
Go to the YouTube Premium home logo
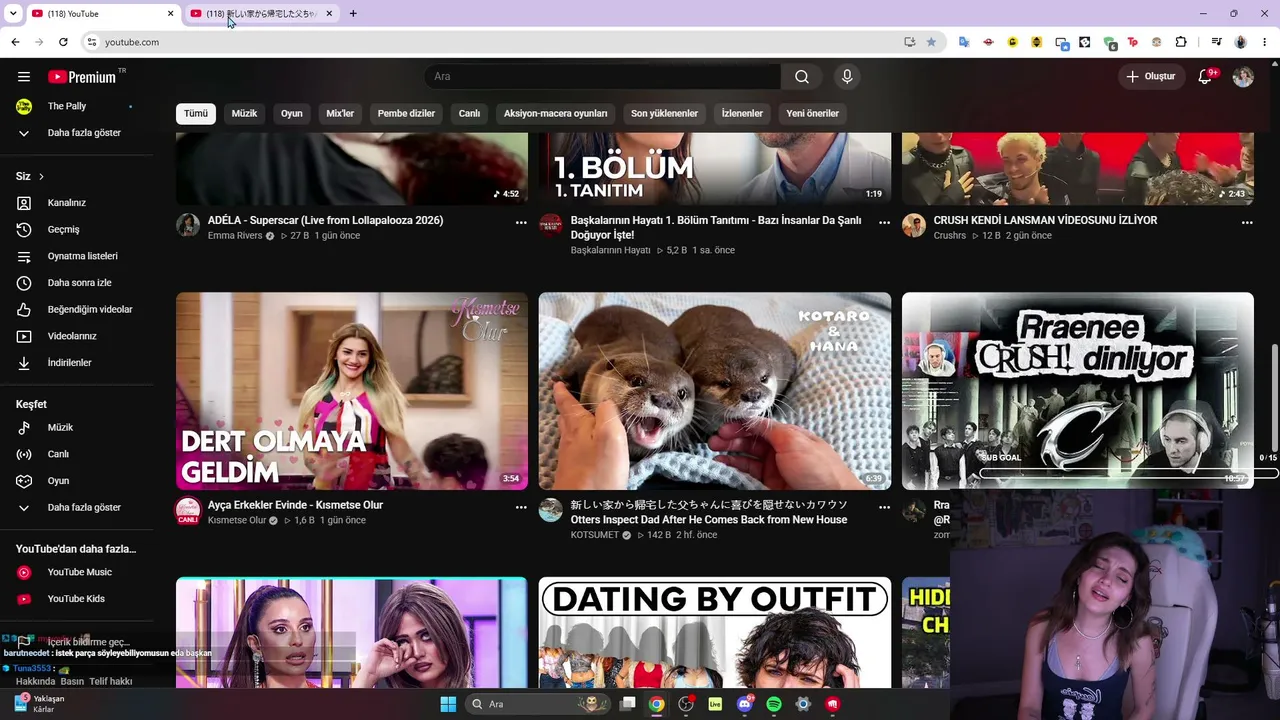tap(82, 77)
